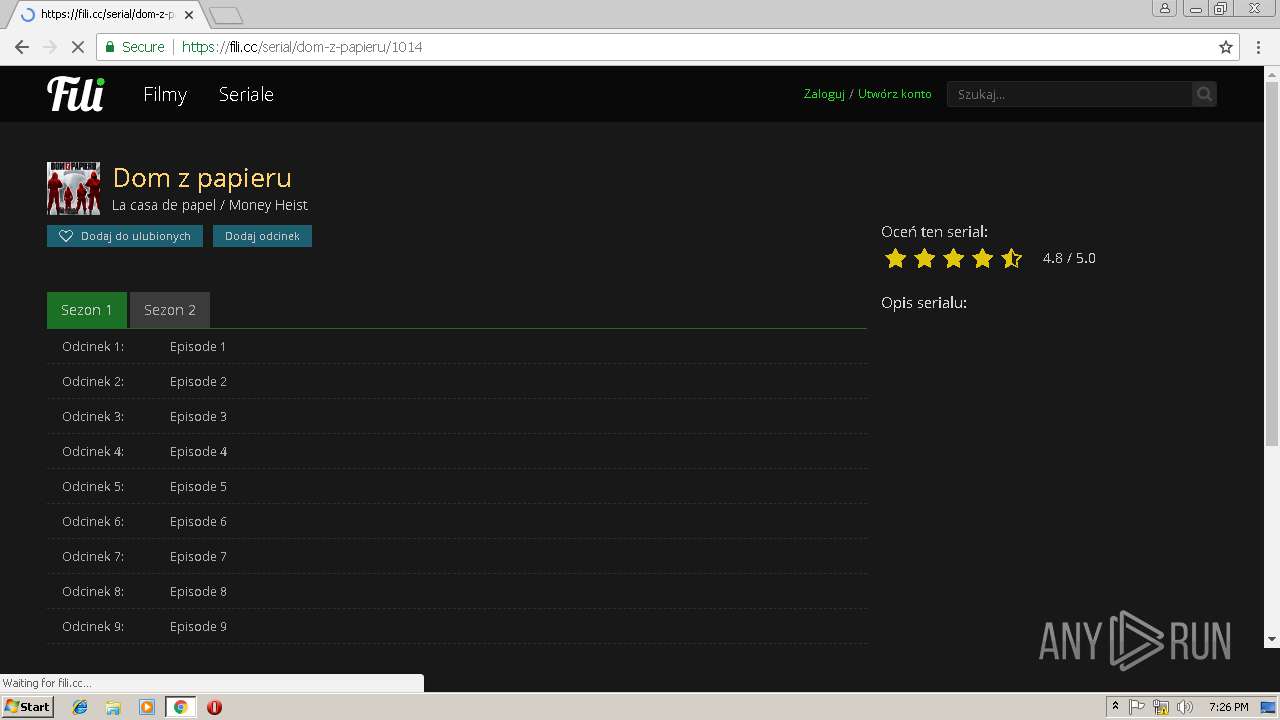
Task: Click the Fili site logo
Action: pyautogui.click(x=76, y=94)
